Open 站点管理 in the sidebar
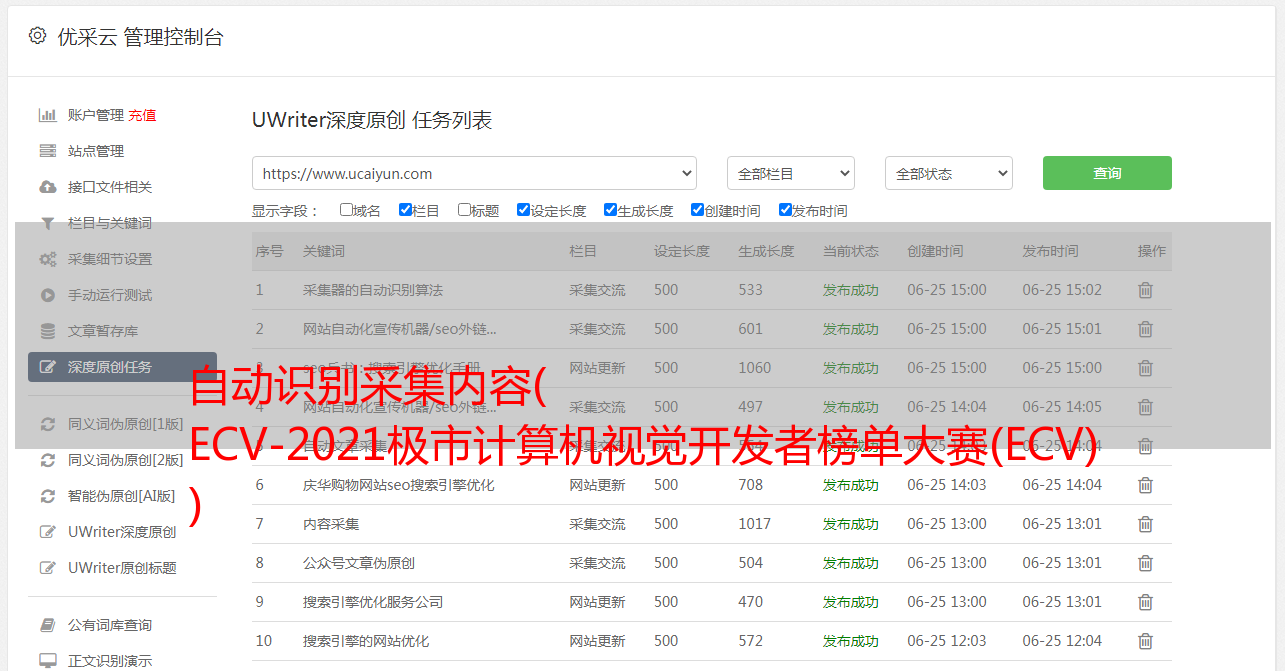Image resolution: width=1285 pixels, height=671 pixels. click(x=96, y=151)
